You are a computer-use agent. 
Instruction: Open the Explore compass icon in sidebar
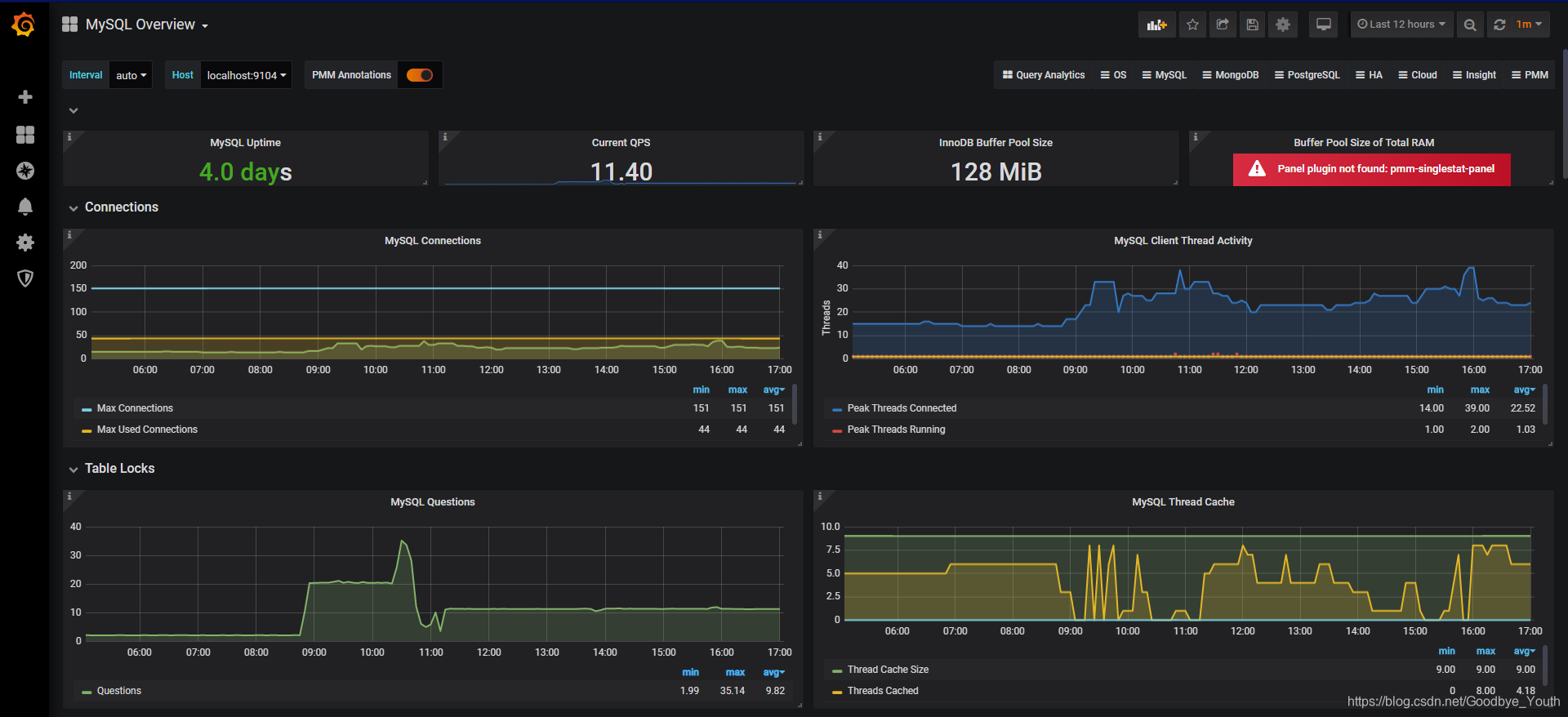click(25, 171)
